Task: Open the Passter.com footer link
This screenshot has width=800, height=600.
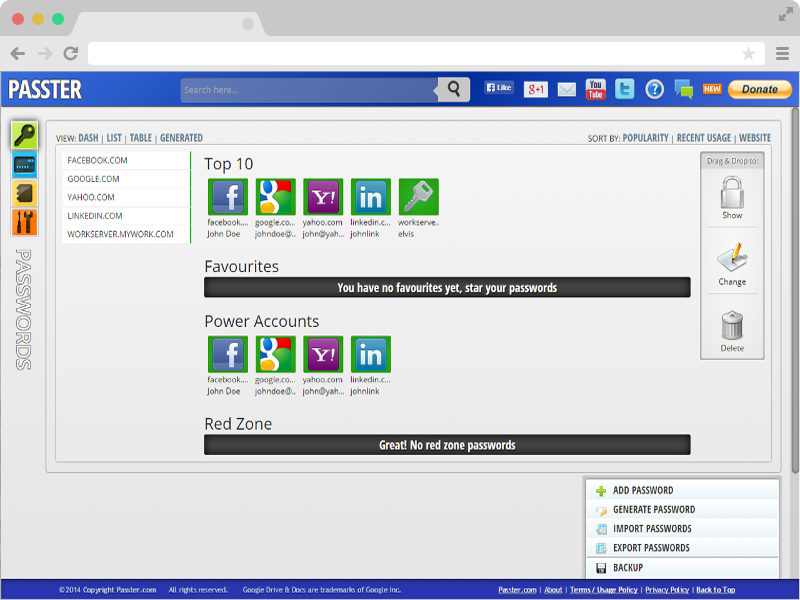Action: (x=517, y=590)
